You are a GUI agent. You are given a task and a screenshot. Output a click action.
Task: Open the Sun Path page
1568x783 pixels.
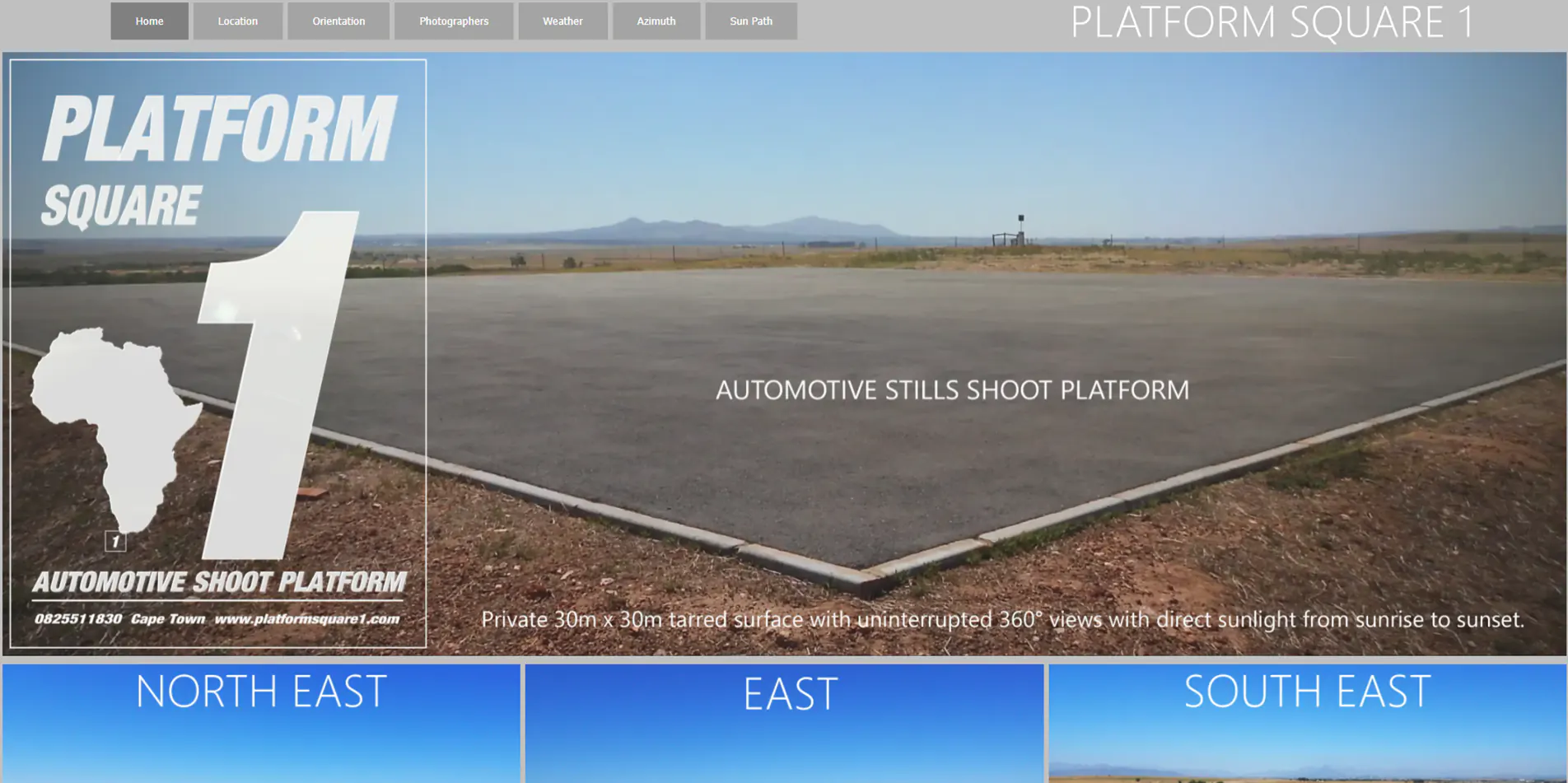[x=751, y=21]
